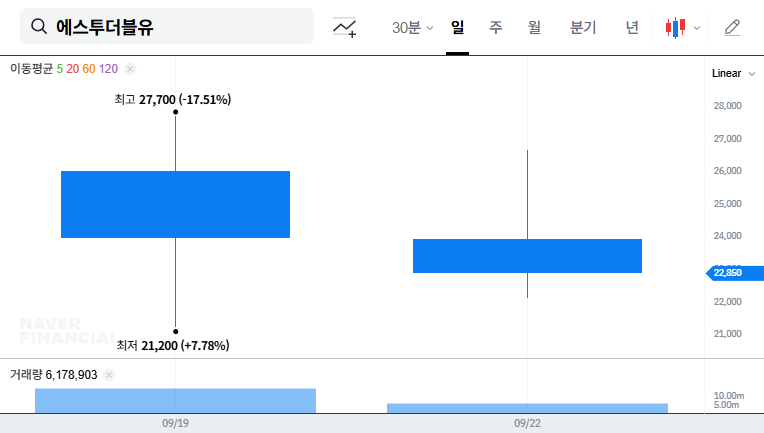Screen dimensions: 764x433
Task: Click the 09/22 volume bar
Action: [x=527, y=408]
